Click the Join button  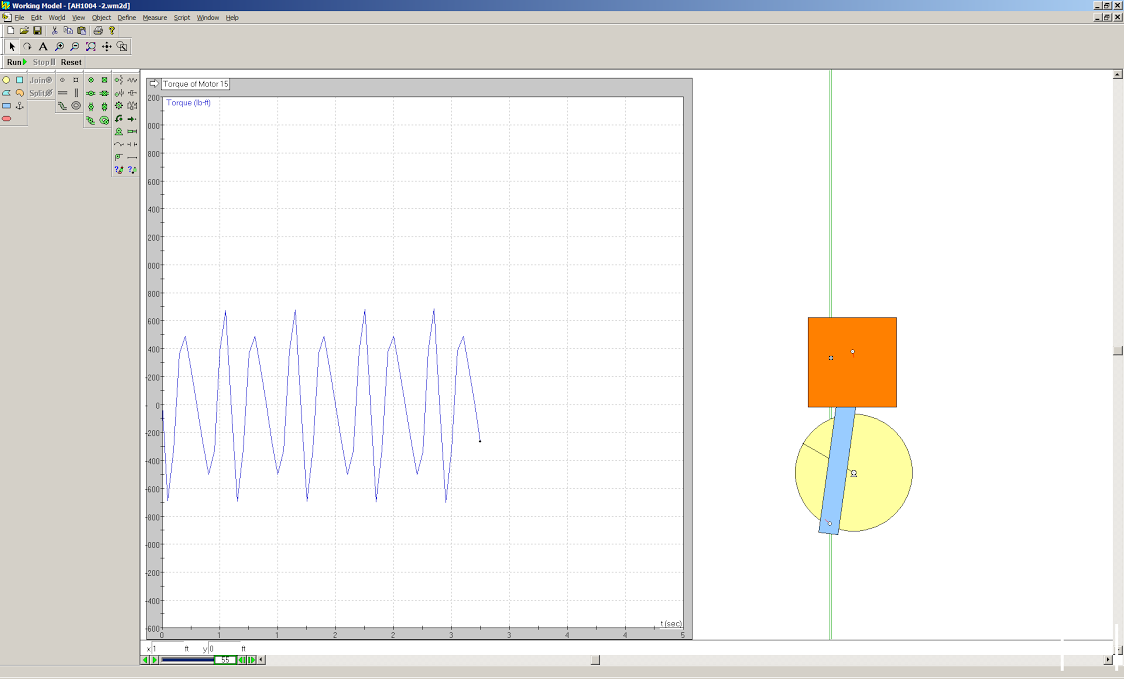tap(41, 80)
